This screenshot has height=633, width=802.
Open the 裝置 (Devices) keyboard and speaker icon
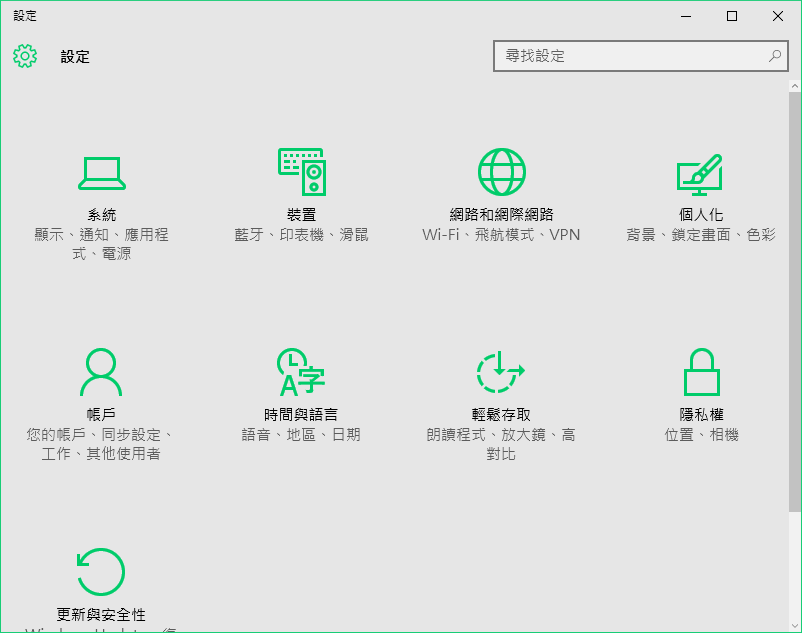(x=302, y=172)
